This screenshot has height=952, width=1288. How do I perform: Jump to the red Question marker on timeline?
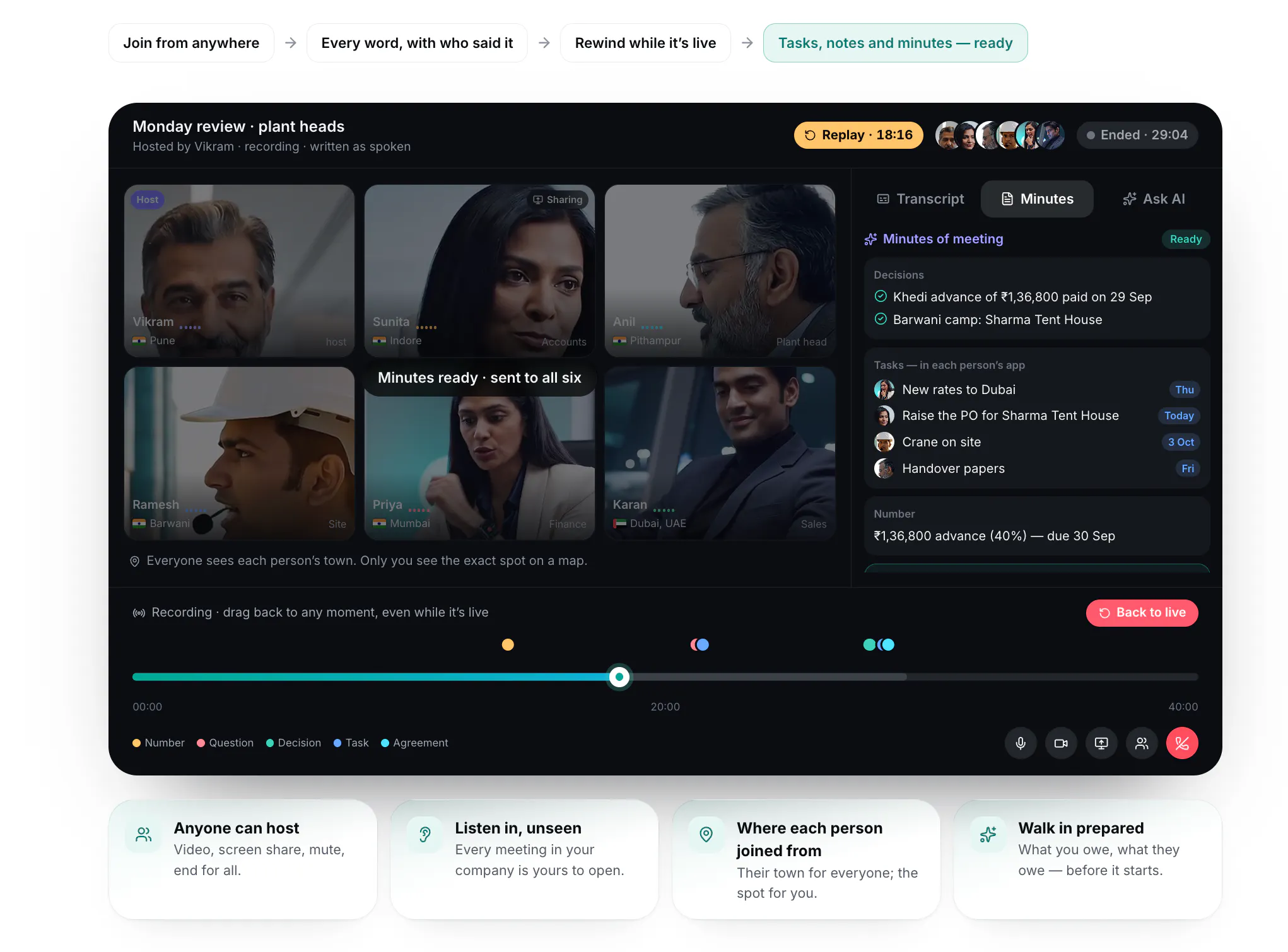click(695, 644)
